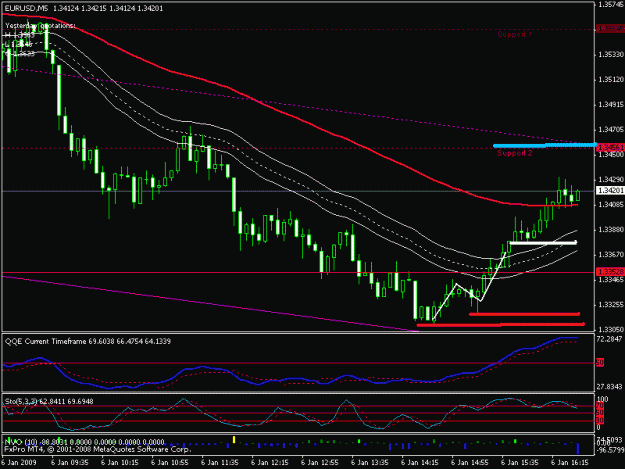This screenshot has height=469, width=625.
Task: Click time axis label 6 Jan 14:55
Action: [470, 463]
